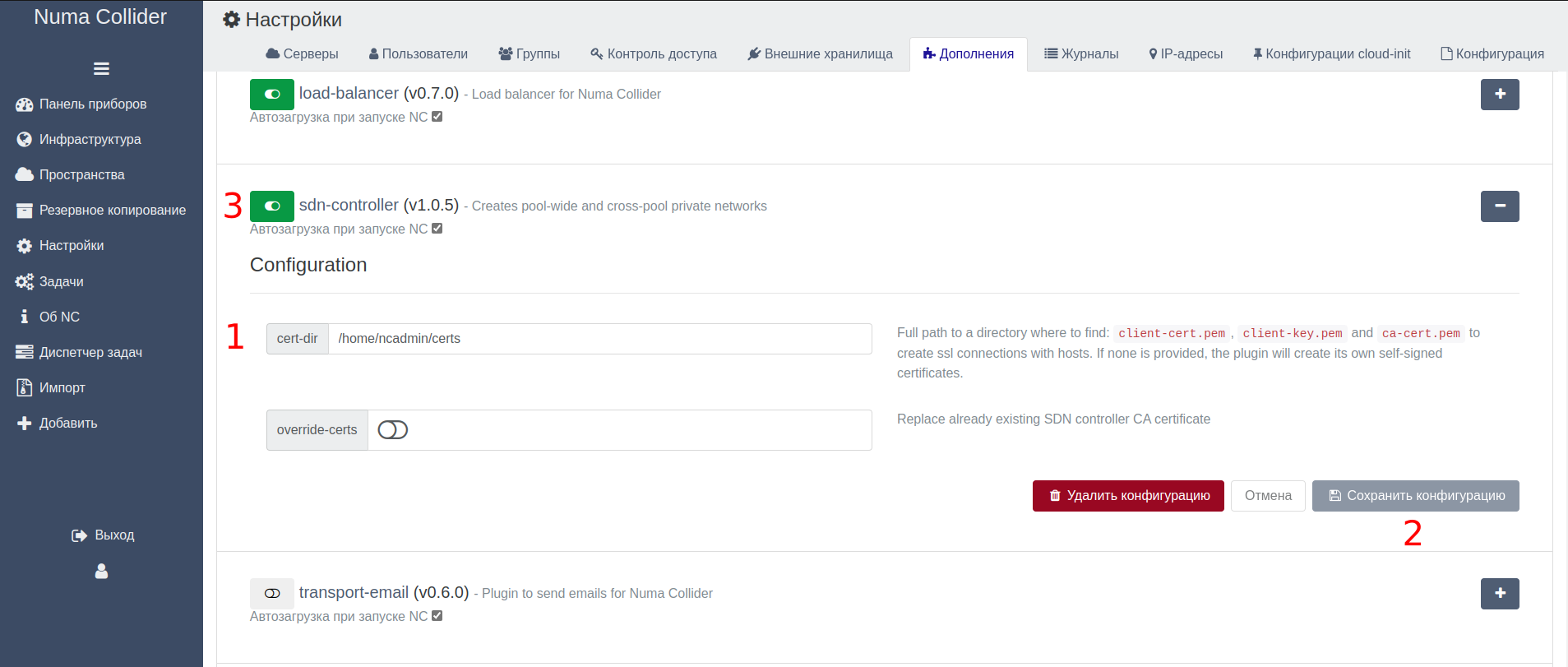Uncheck autoload checkbox for transport-email
Image resolution: width=1568 pixels, height=667 pixels.
coord(437,616)
